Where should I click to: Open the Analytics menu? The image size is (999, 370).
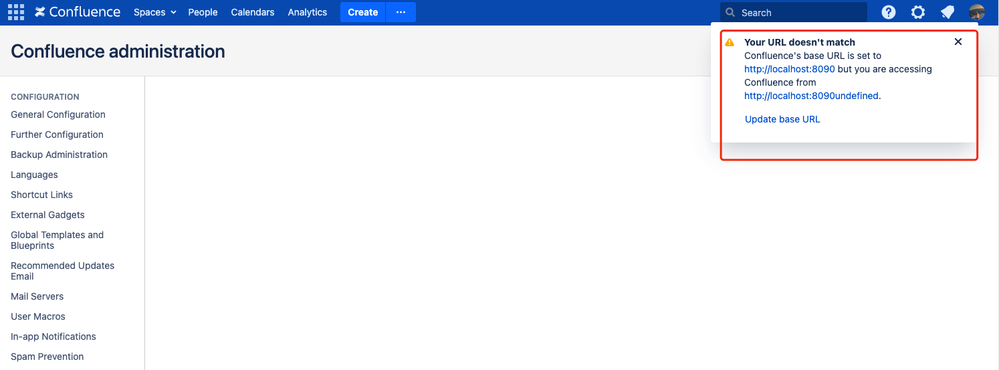tap(307, 12)
